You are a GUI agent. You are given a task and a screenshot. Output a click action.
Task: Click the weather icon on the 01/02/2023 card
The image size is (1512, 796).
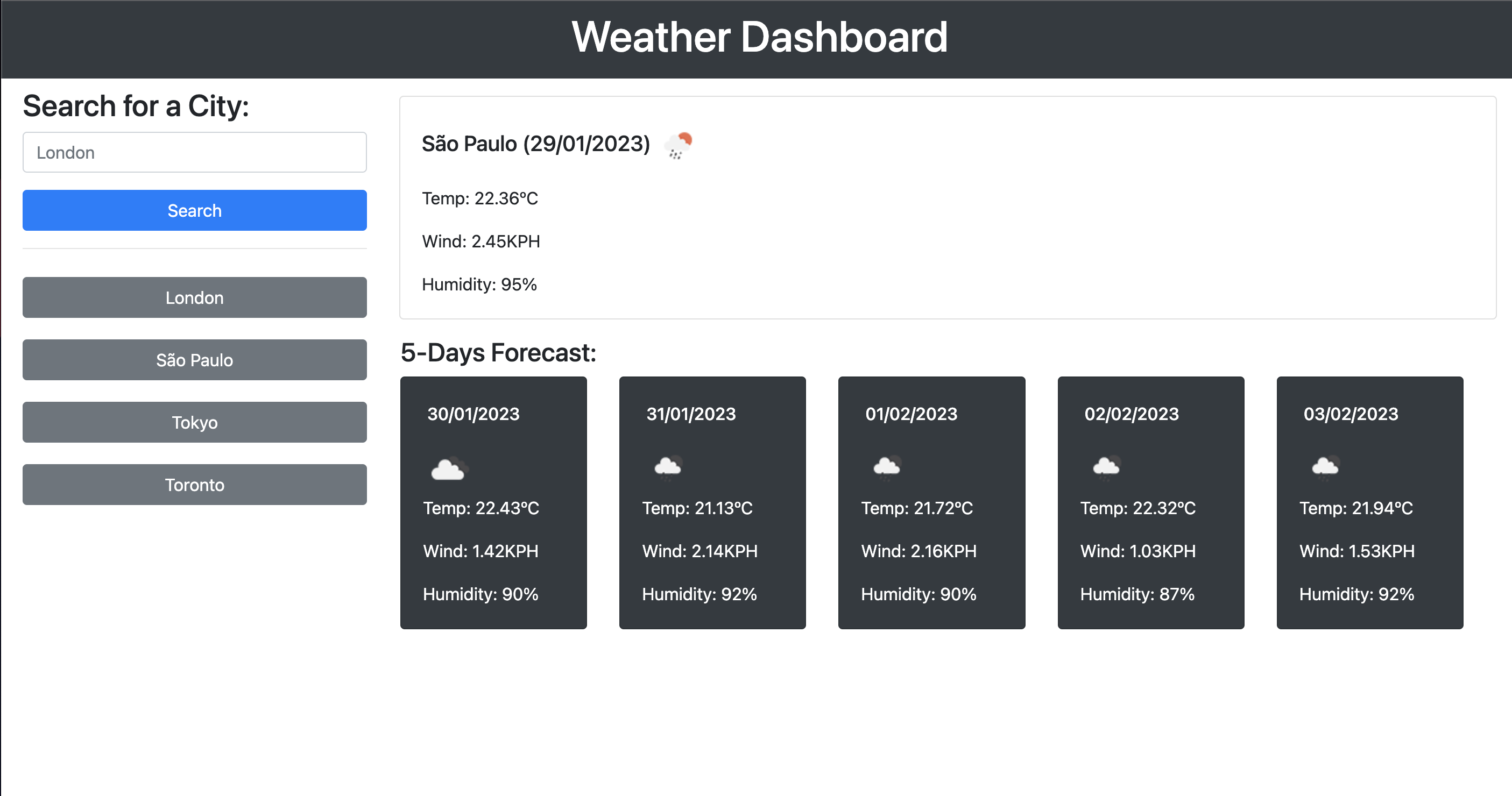(887, 467)
